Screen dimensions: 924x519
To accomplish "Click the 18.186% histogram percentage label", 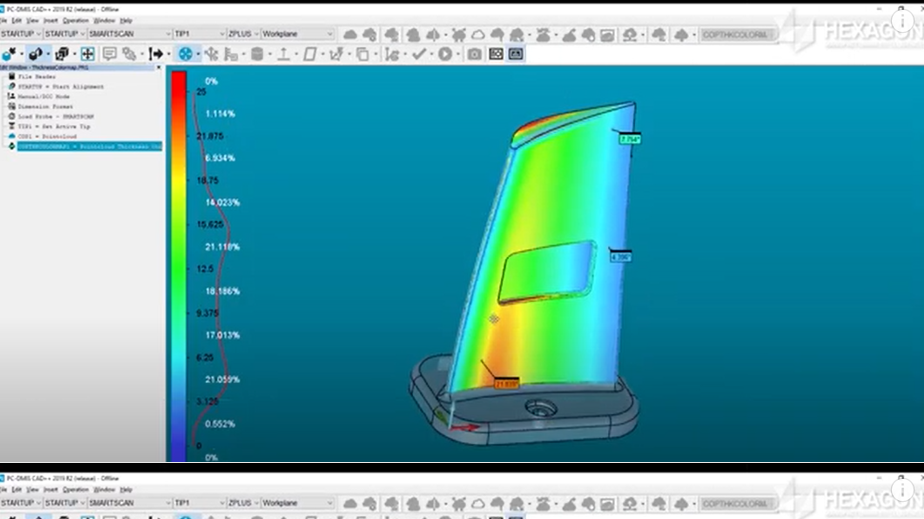I will [x=222, y=291].
